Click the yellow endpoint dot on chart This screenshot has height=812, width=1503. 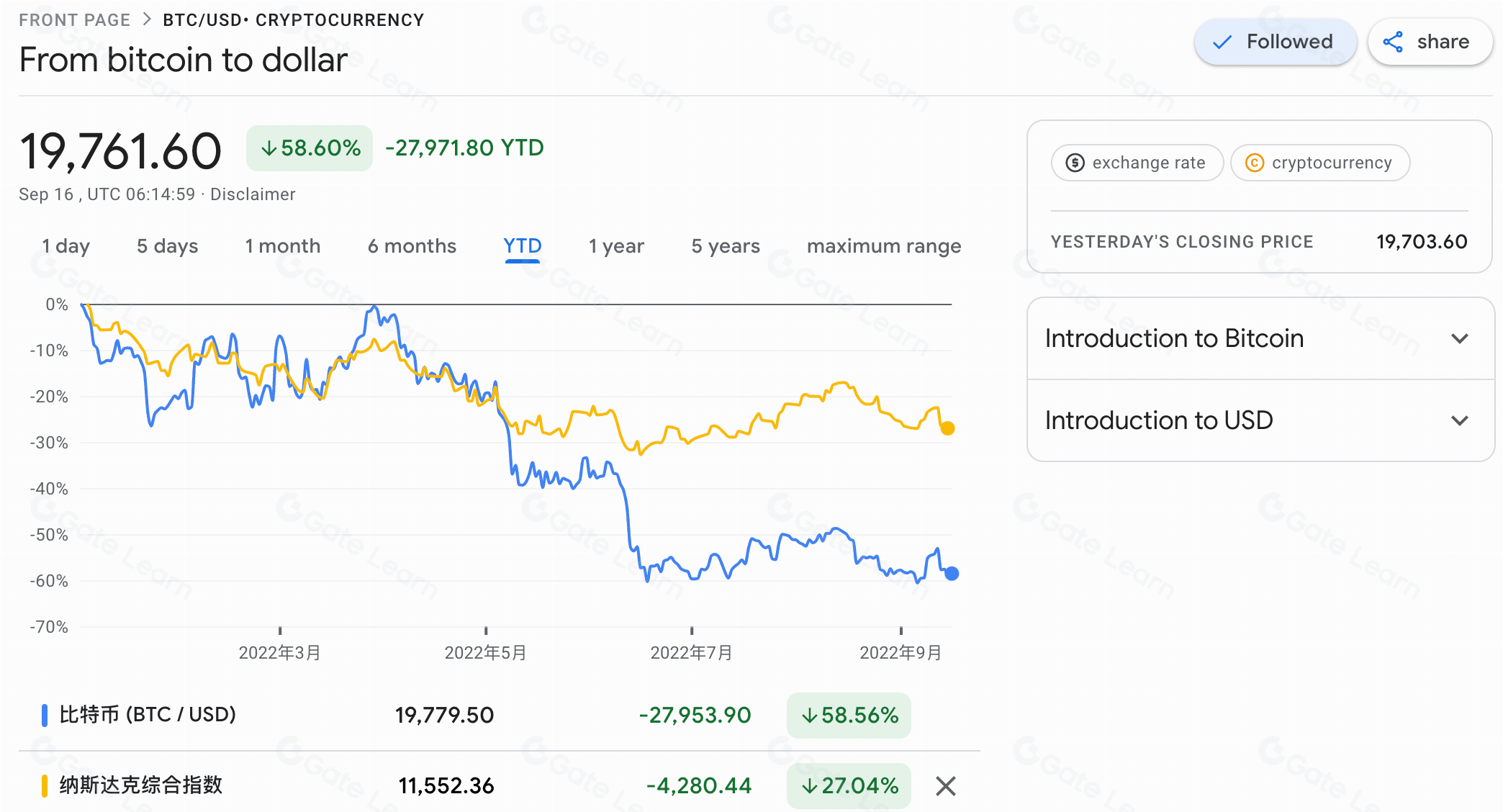click(x=948, y=428)
